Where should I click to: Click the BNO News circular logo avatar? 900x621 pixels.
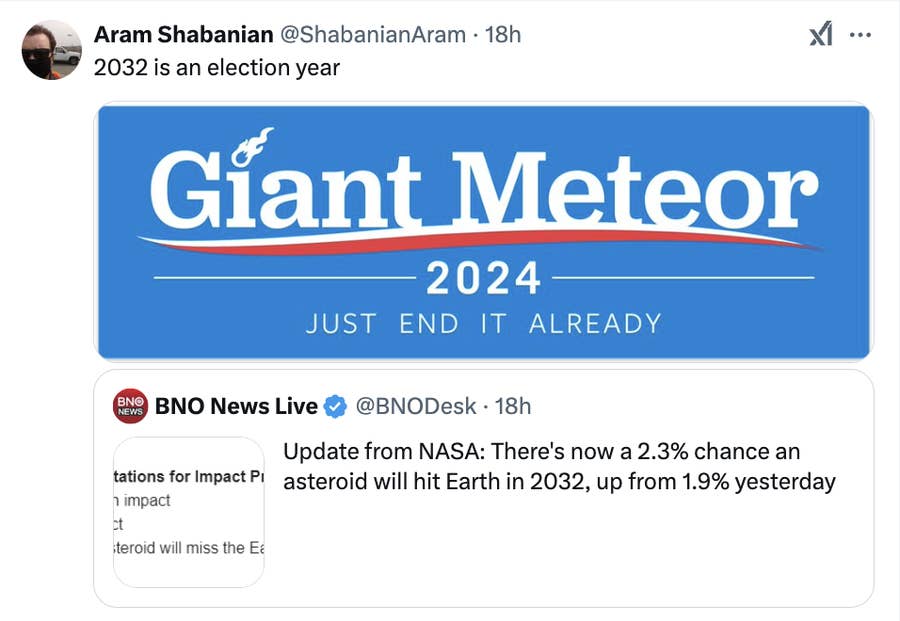(128, 406)
